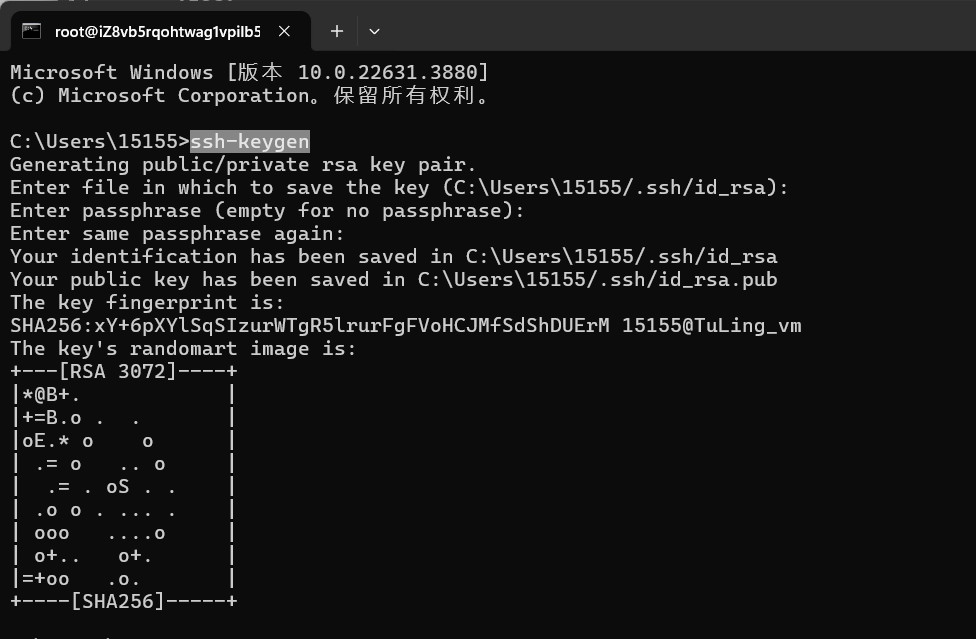Click the [SHA256] randomart footer
The height and width of the screenshot is (639, 976).
[124, 601]
